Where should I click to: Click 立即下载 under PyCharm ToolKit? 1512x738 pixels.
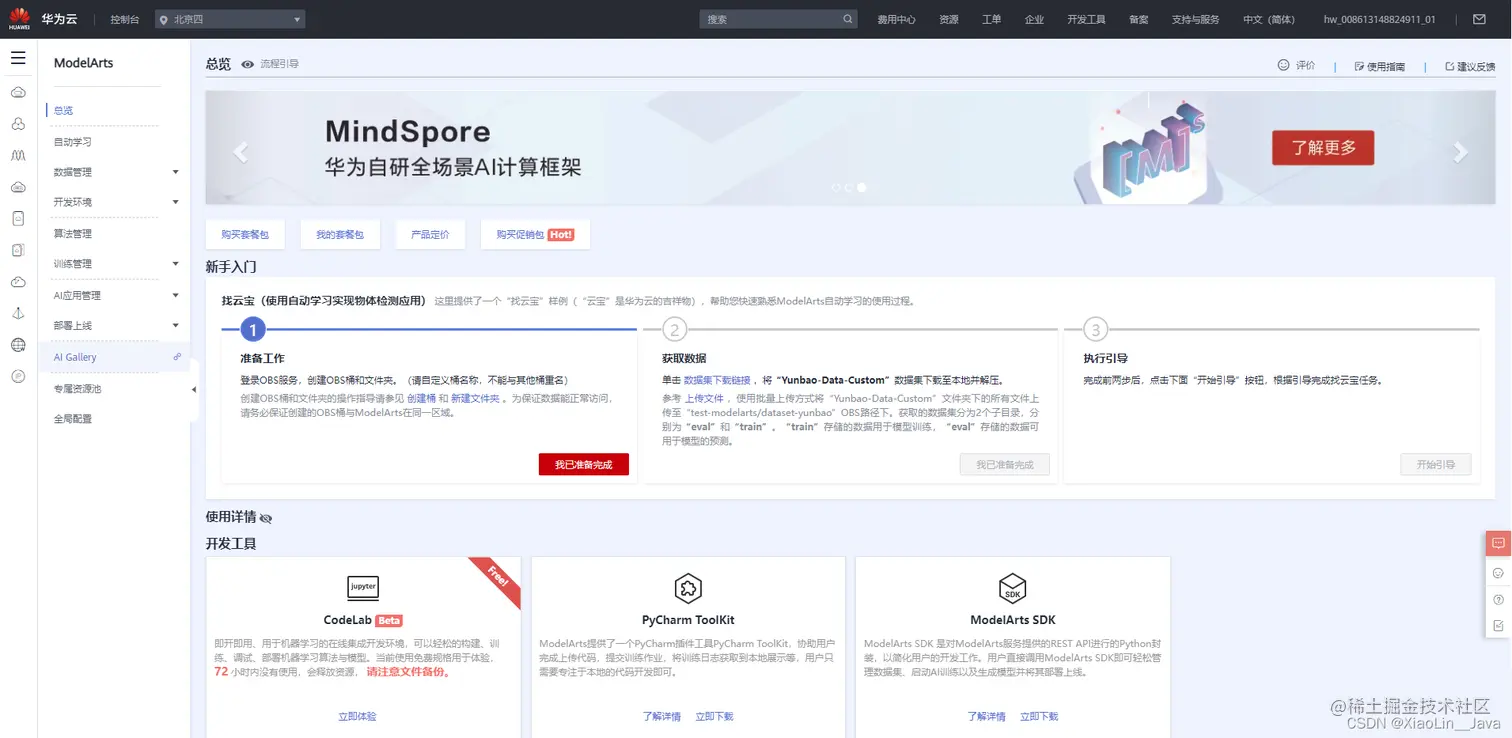tap(714, 716)
